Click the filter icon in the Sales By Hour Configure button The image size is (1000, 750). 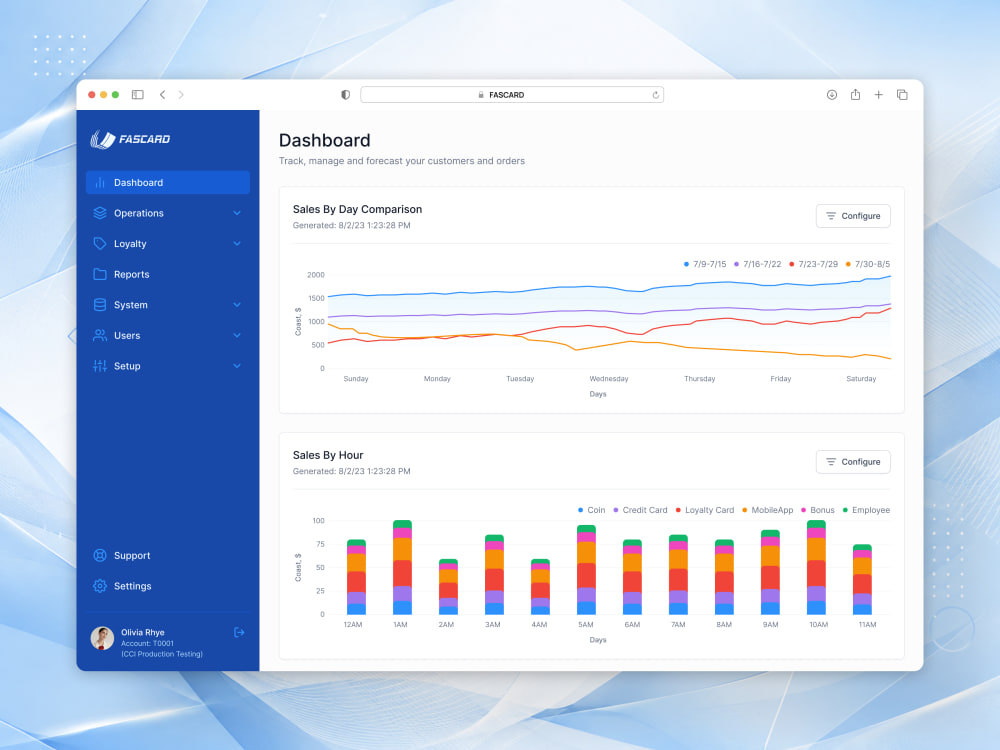(x=831, y=462)
